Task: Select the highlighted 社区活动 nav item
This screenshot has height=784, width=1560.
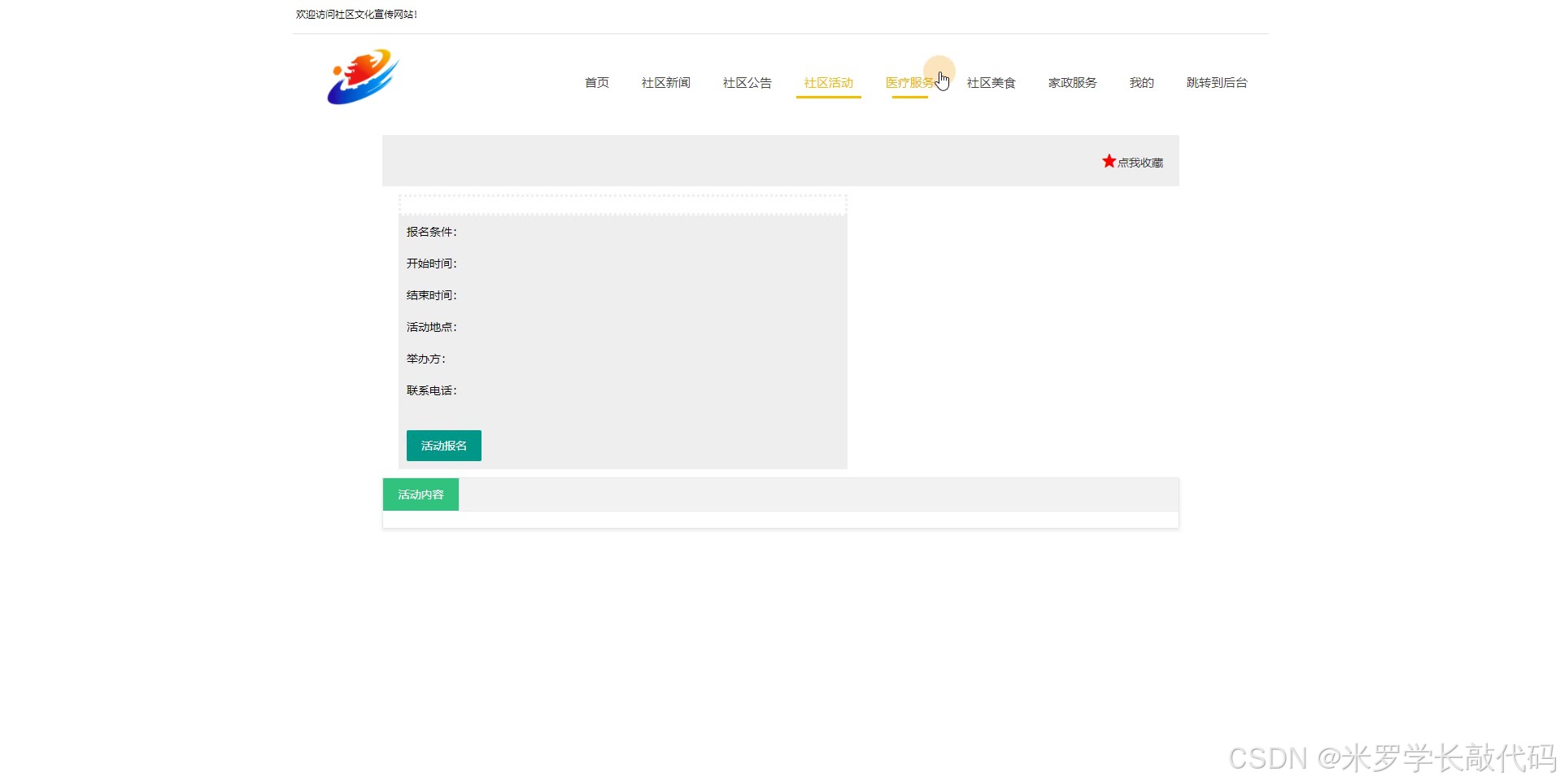Action: tap(828, 82)
